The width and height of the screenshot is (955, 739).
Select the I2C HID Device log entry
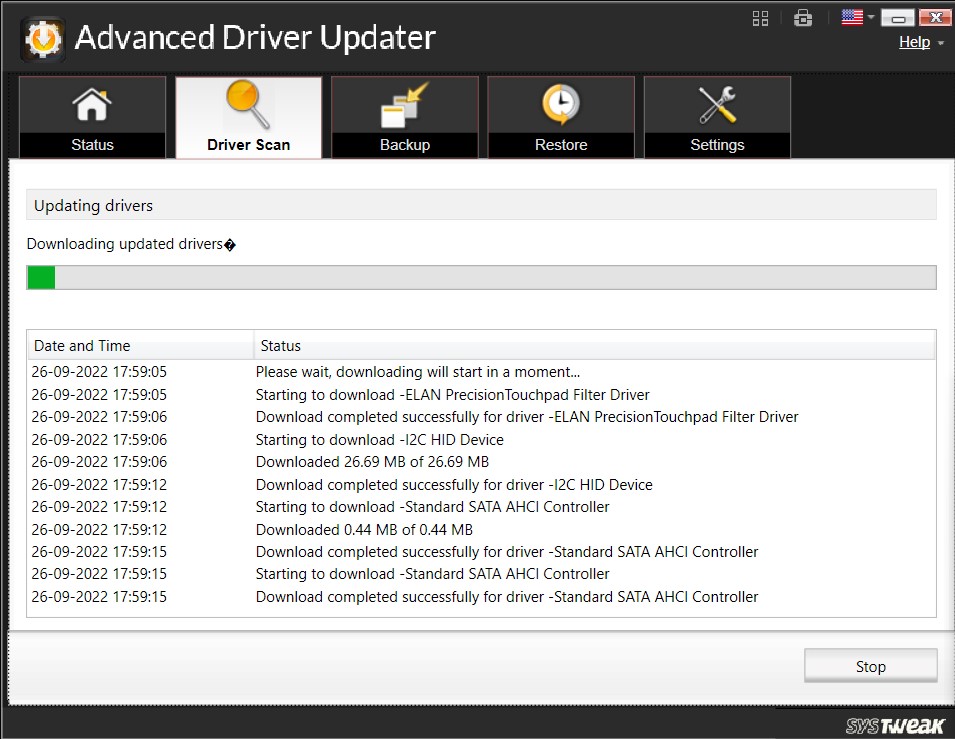tap(379, 439)
